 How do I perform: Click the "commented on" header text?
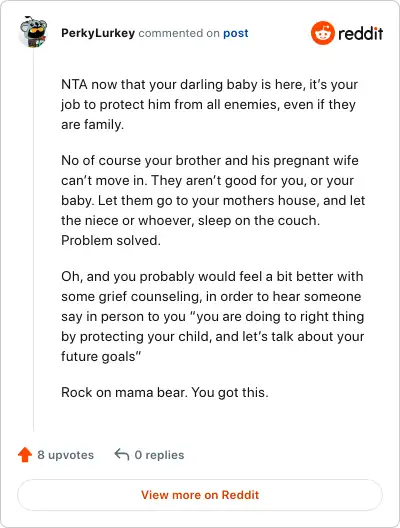tap(179, 33)
